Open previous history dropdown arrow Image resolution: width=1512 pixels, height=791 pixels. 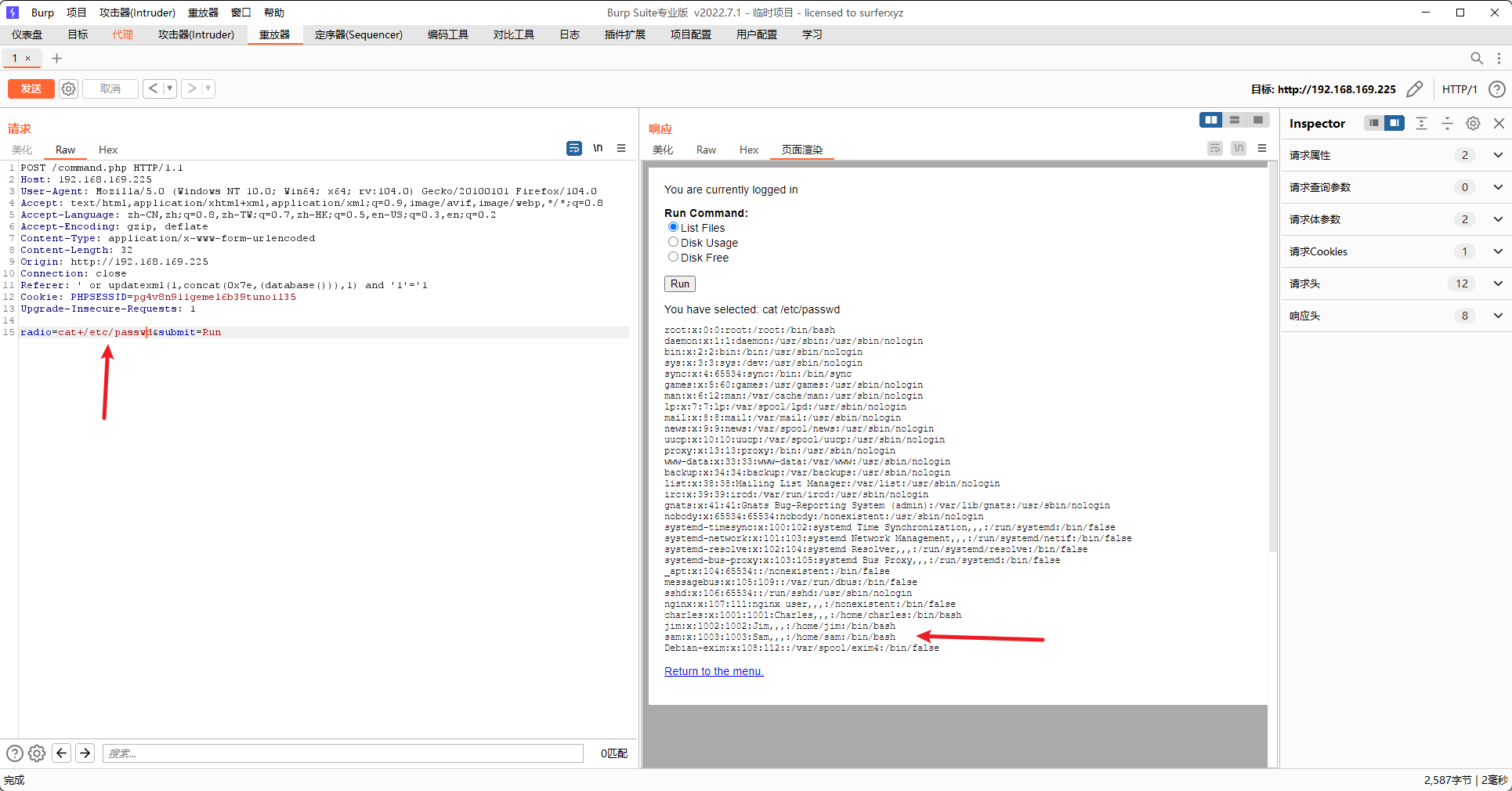click(x=169, y=88)
